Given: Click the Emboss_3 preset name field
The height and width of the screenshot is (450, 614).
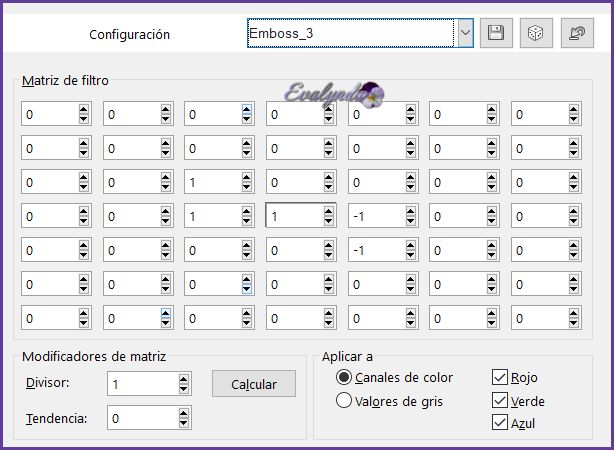Looking at the screenshot, I should coord(350,33).
